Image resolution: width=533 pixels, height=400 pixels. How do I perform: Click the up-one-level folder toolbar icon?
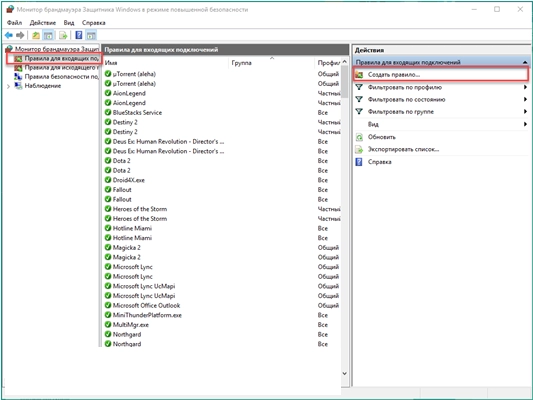36,35
